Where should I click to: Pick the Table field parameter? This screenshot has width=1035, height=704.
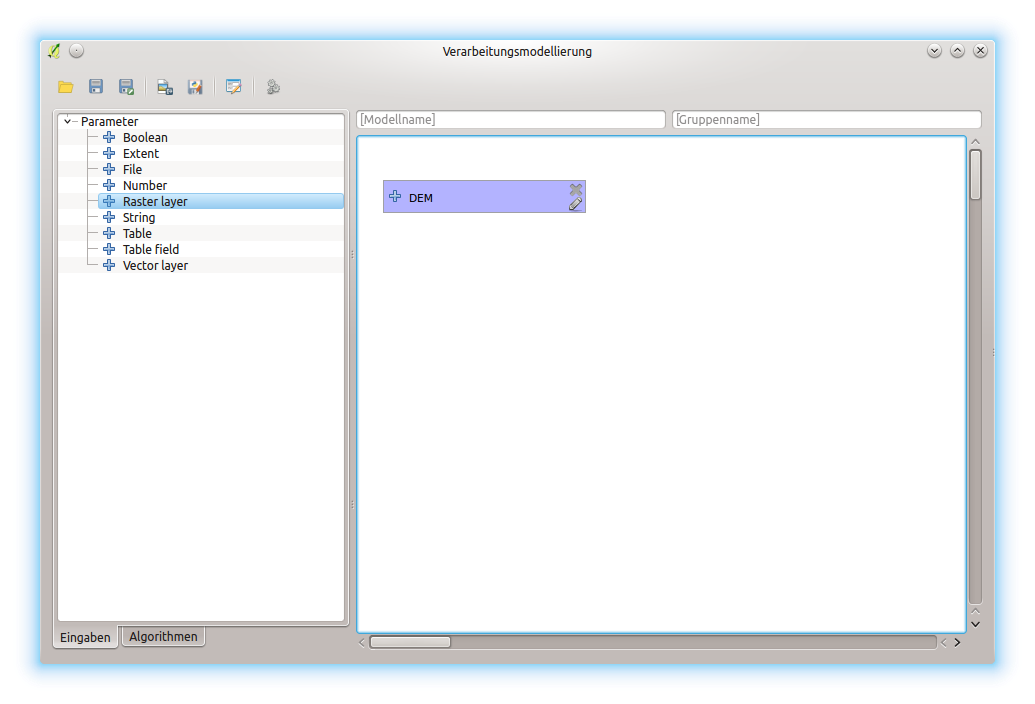(151, 249)
